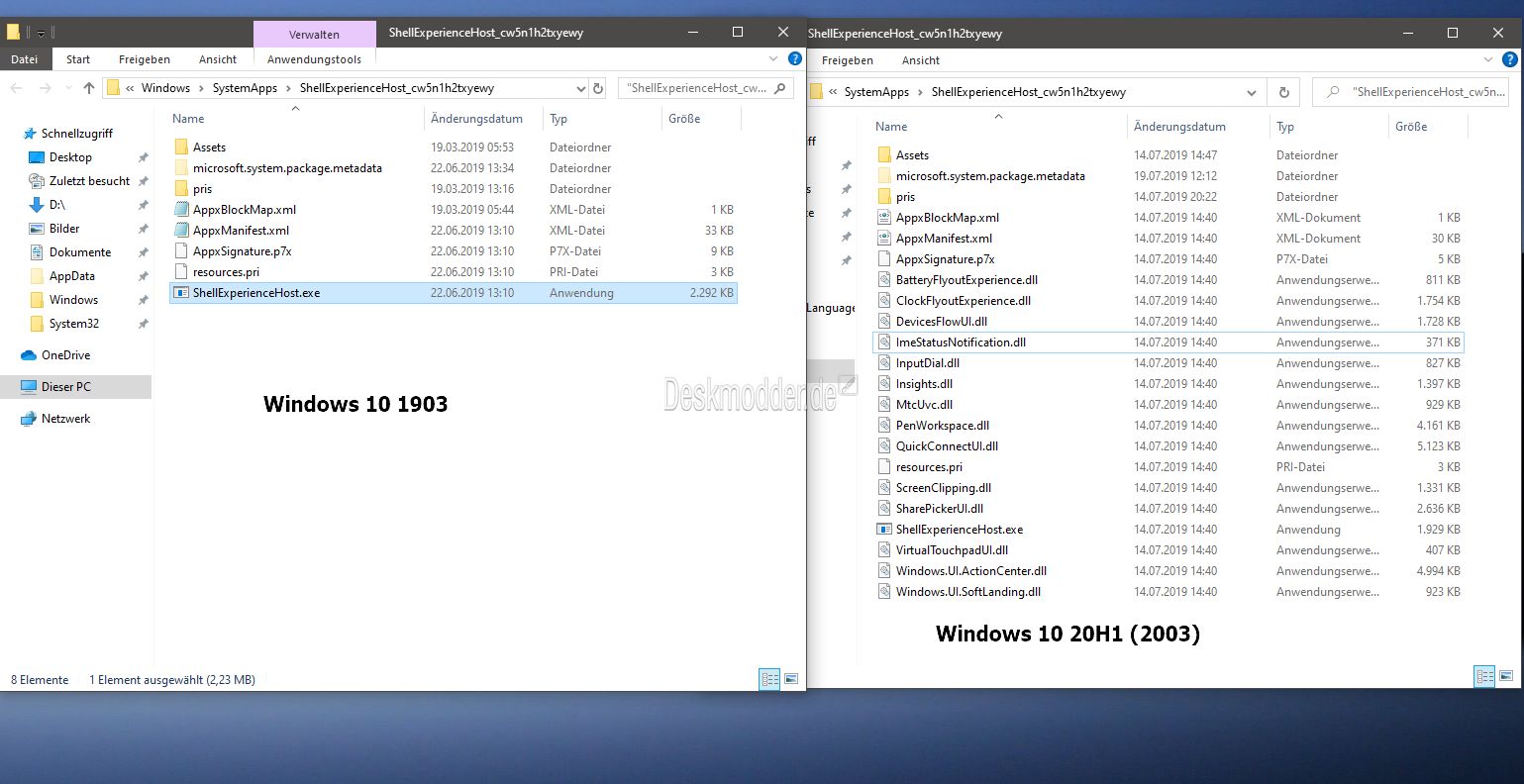1524x784 pixels.
Task: Refresh the right window's folder view
Action: click(1284, 92)
